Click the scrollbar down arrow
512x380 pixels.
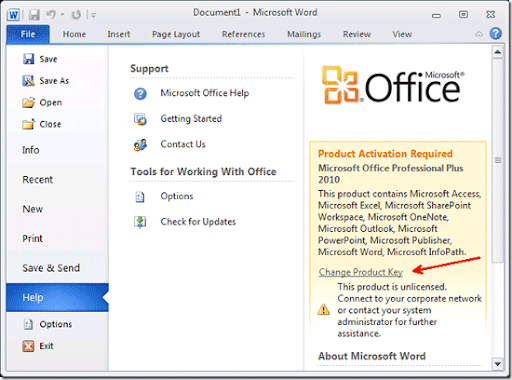click(497, 364)
